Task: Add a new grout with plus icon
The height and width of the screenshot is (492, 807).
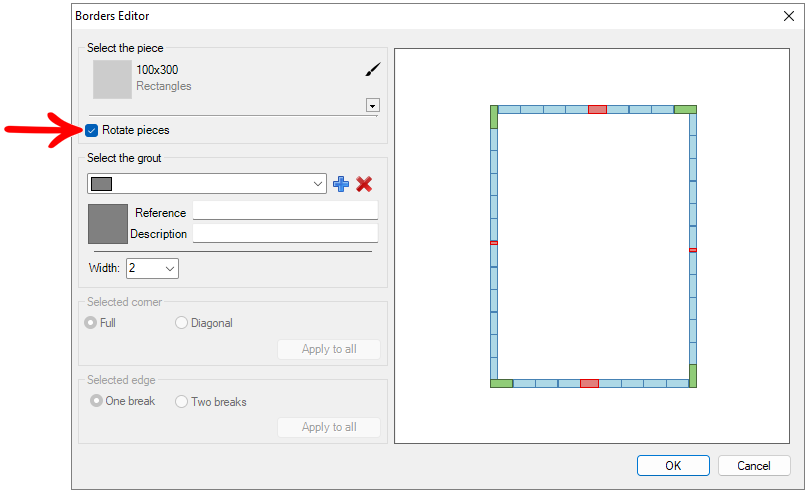Action: coord(341,184)
